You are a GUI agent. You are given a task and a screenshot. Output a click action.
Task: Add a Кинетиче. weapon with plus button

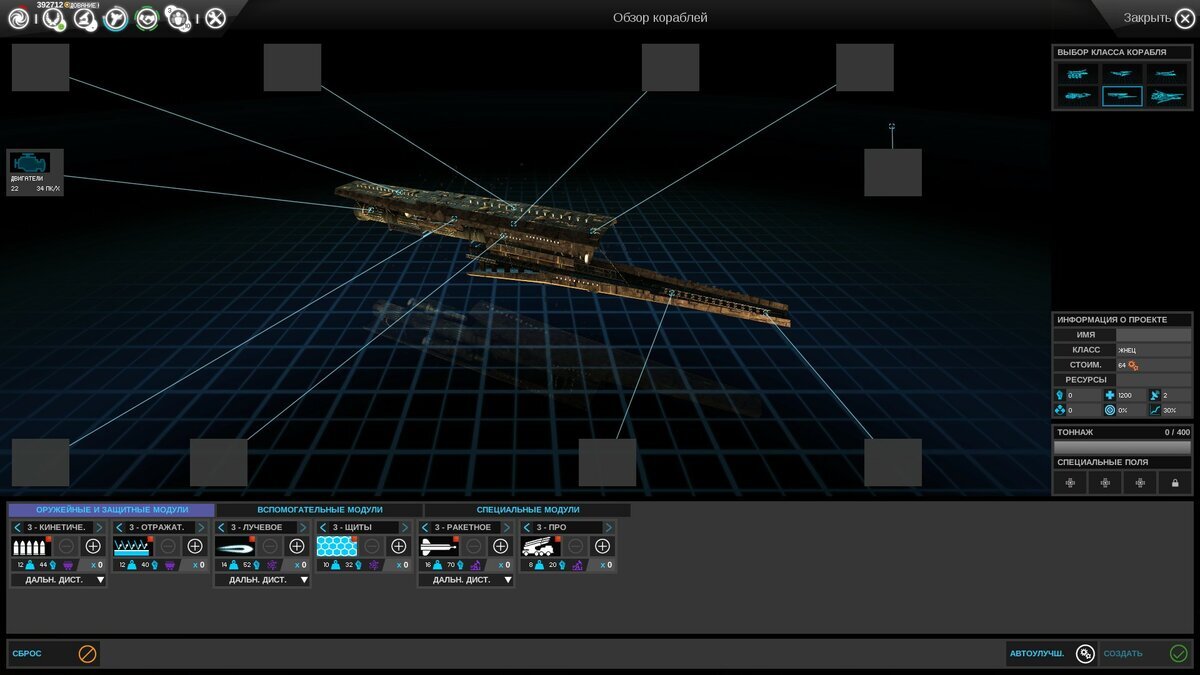[93, 546]
